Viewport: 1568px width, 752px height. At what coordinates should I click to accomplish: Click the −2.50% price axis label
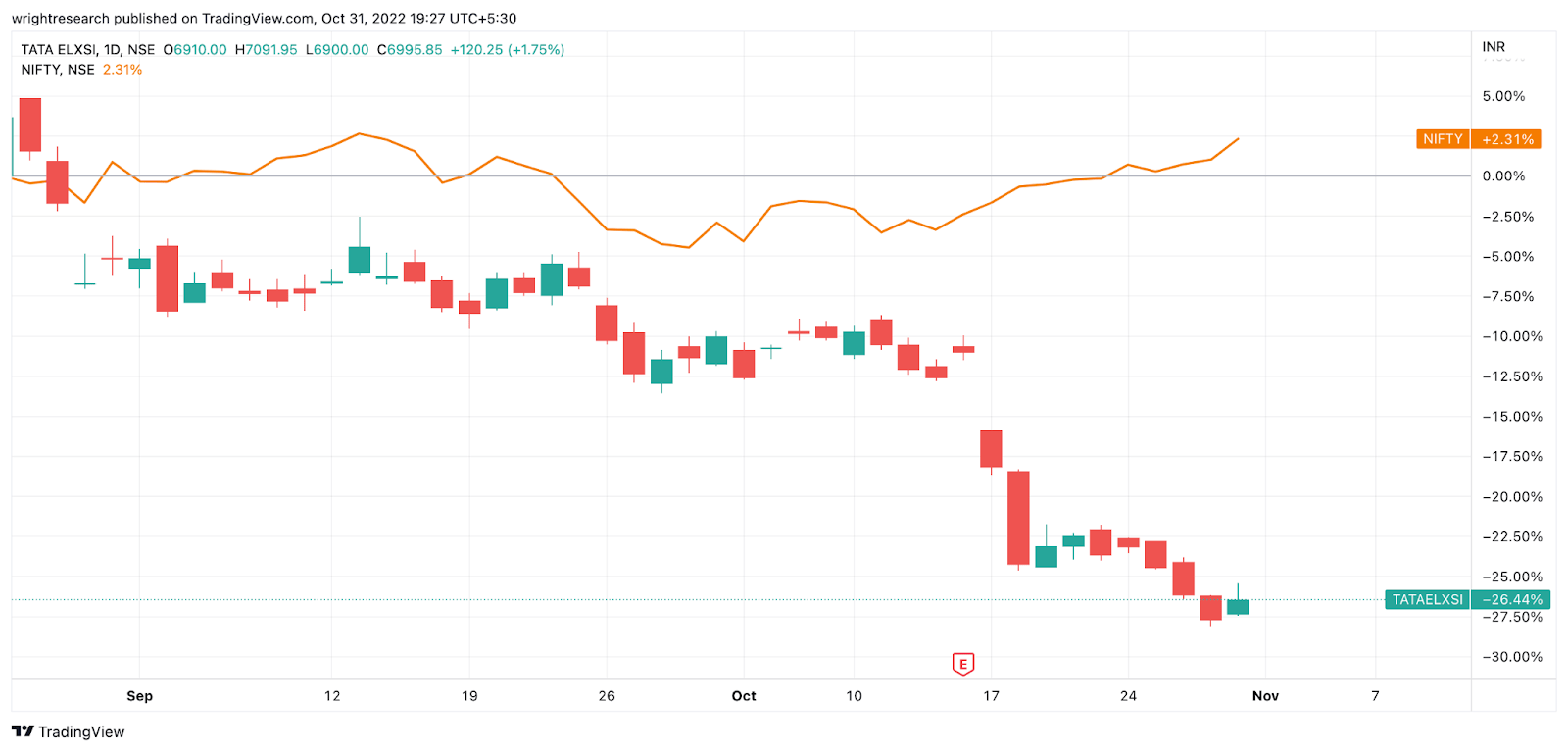point(1507,217)
